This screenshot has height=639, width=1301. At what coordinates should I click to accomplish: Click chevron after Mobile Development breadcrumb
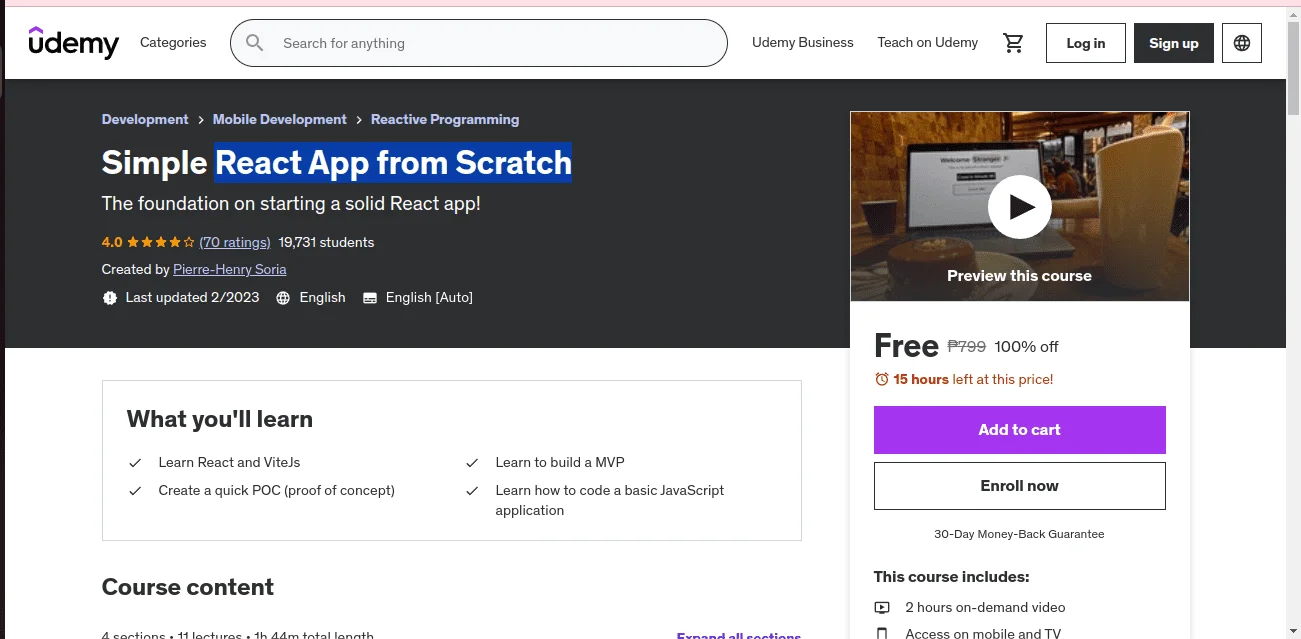tap(359, 120)
